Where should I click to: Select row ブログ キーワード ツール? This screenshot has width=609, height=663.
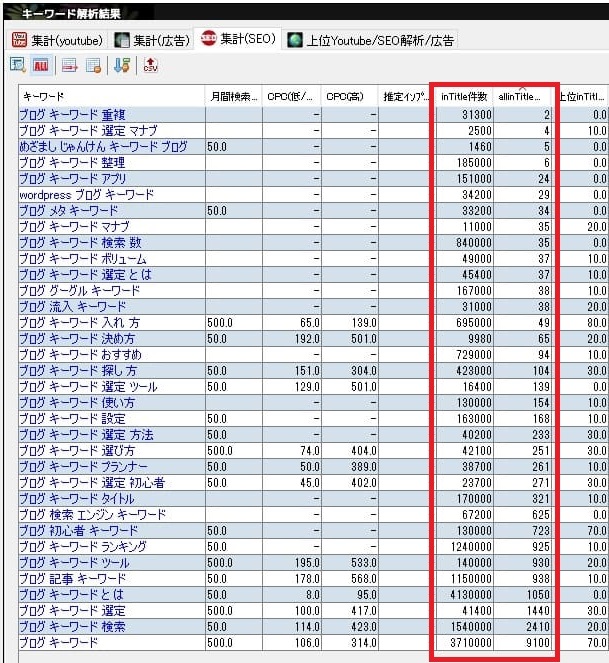(x=313, y=563)
